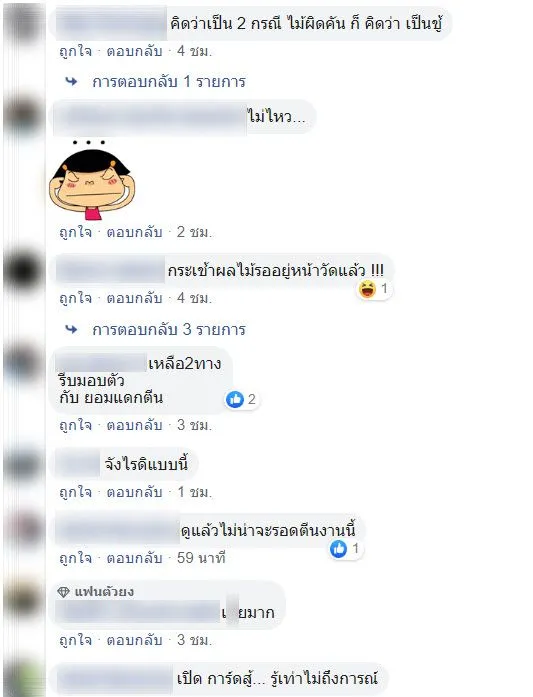Click the diamond top fan badge icon
Viewport: 533px width, 697px height.
(x=64, y=592)
